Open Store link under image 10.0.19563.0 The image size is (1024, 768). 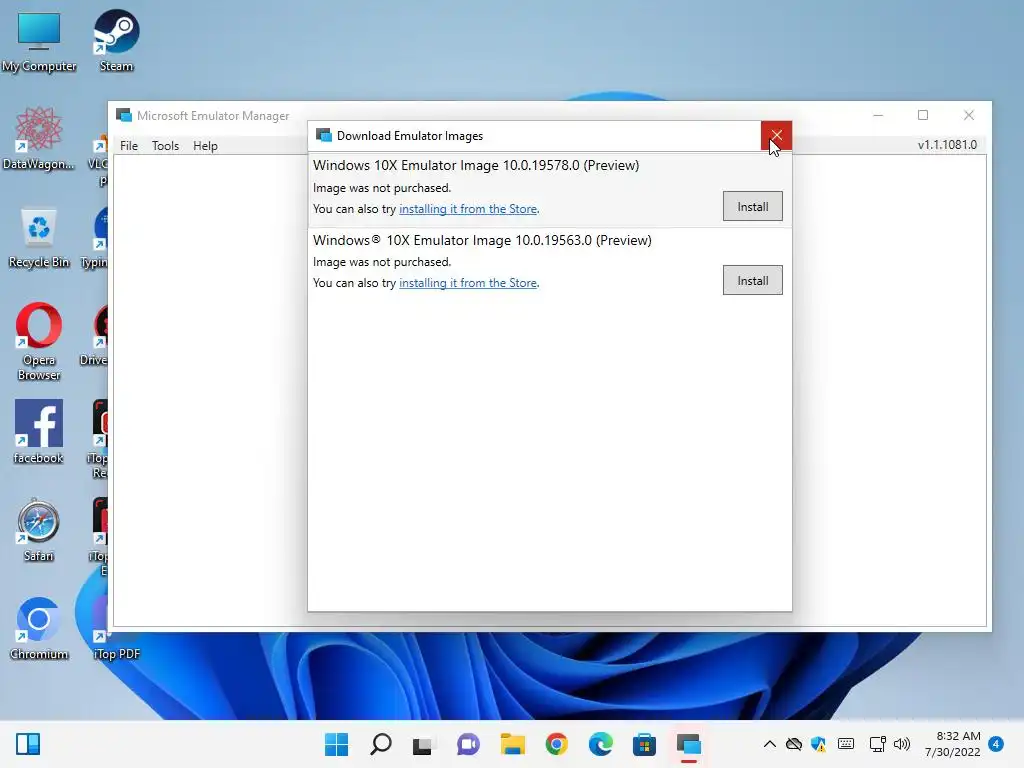pos(468,283)
